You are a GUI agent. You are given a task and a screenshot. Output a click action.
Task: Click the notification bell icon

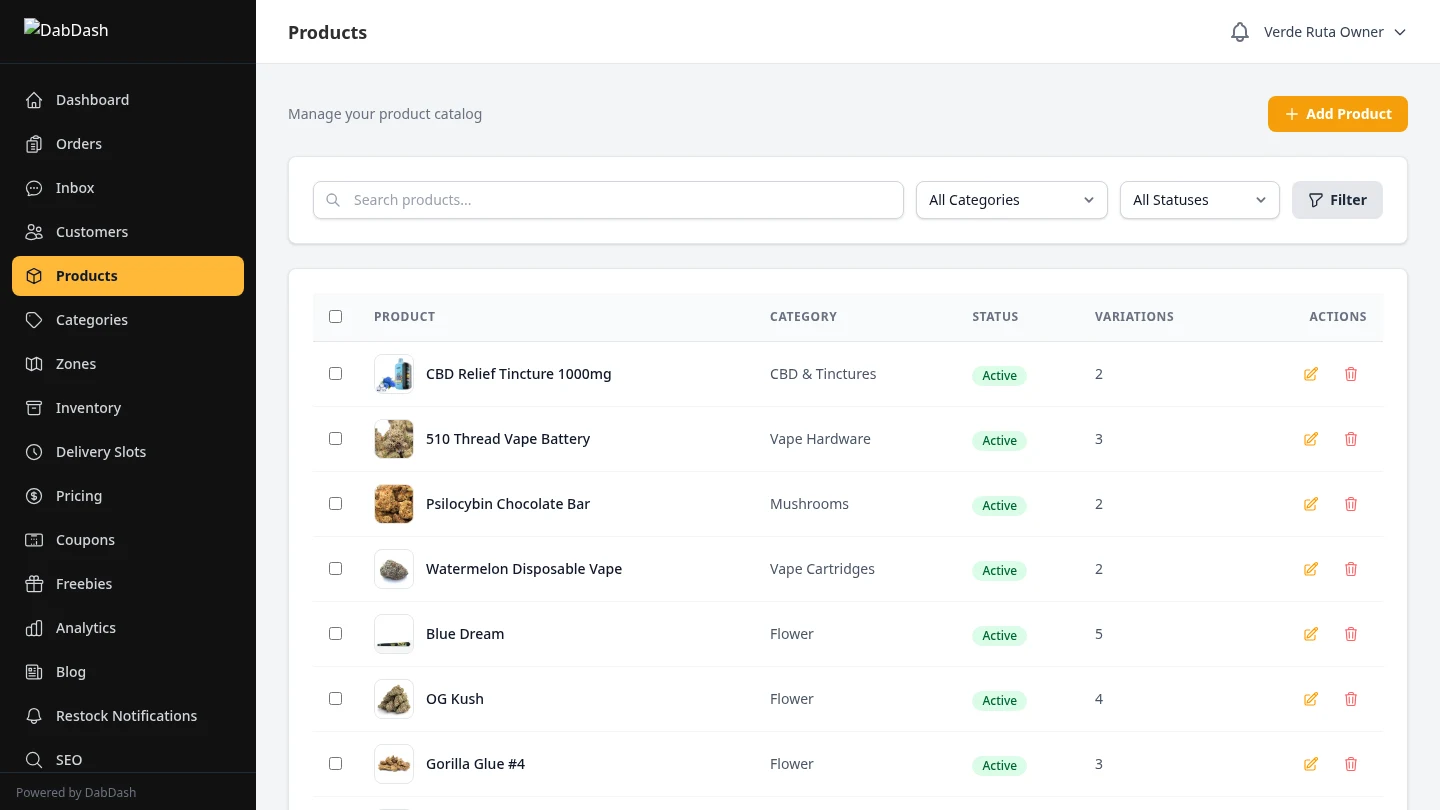coord(1240,32)
